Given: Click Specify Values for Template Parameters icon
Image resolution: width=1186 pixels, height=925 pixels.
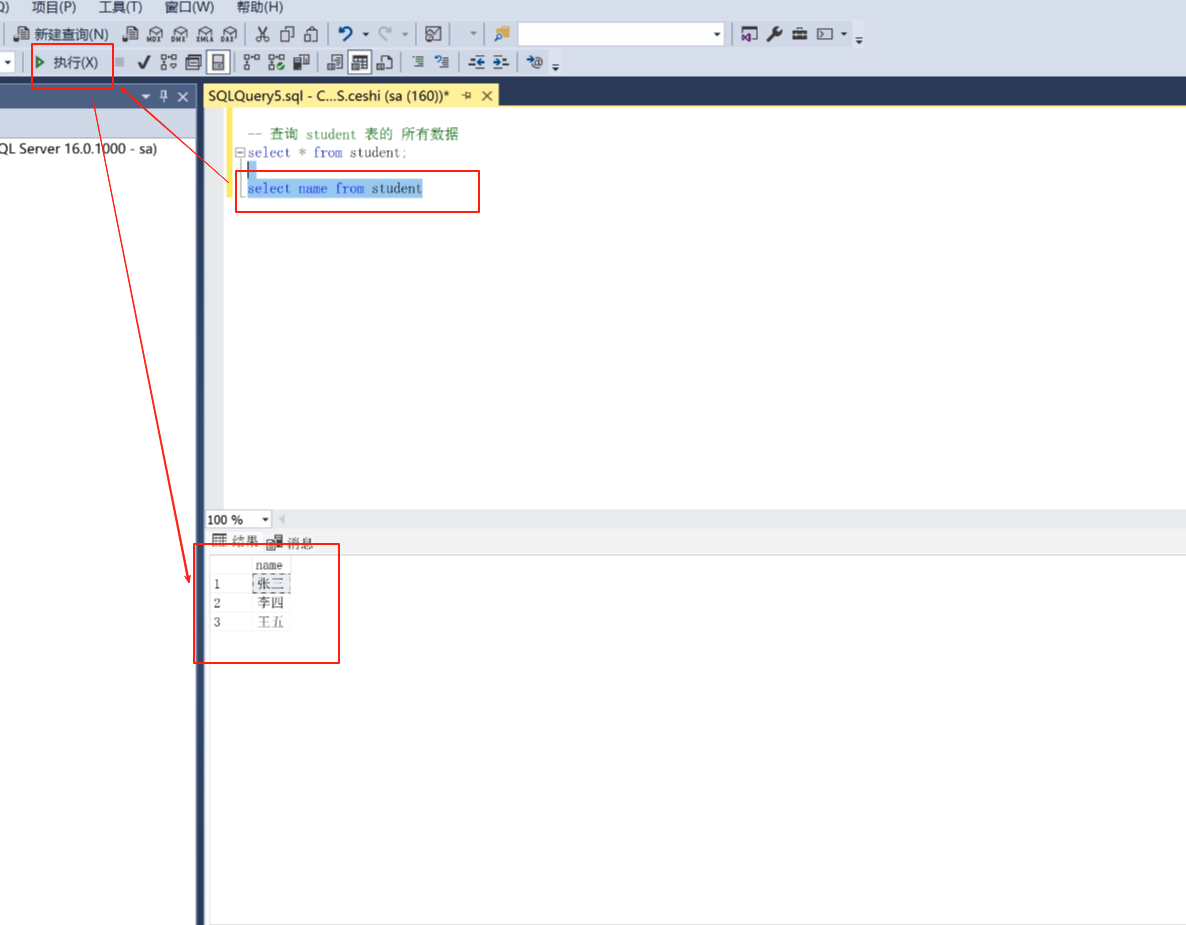Looking at the screenshot, I should click(x=535, y=62).
